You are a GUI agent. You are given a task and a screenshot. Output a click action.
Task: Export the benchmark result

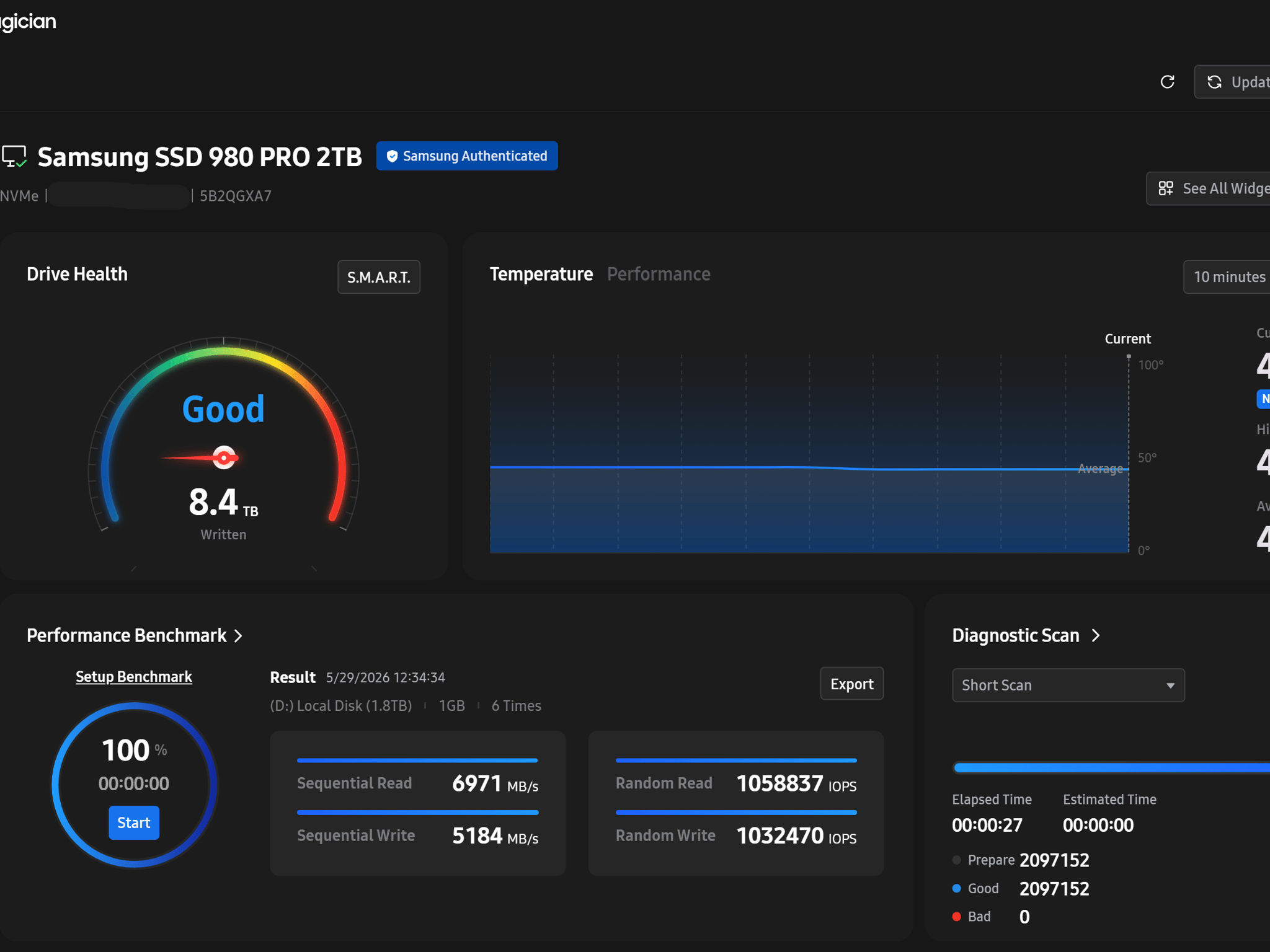[x=851, y=684]
